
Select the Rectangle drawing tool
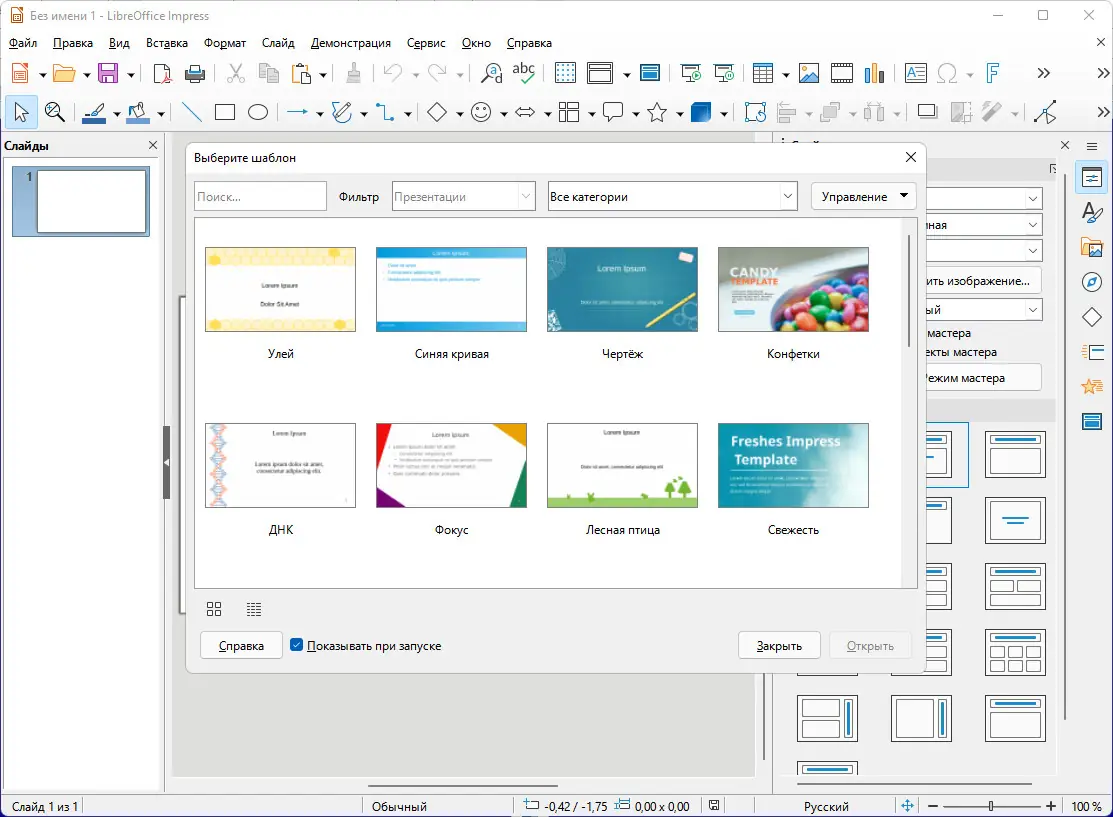click(x=225, y=113)
